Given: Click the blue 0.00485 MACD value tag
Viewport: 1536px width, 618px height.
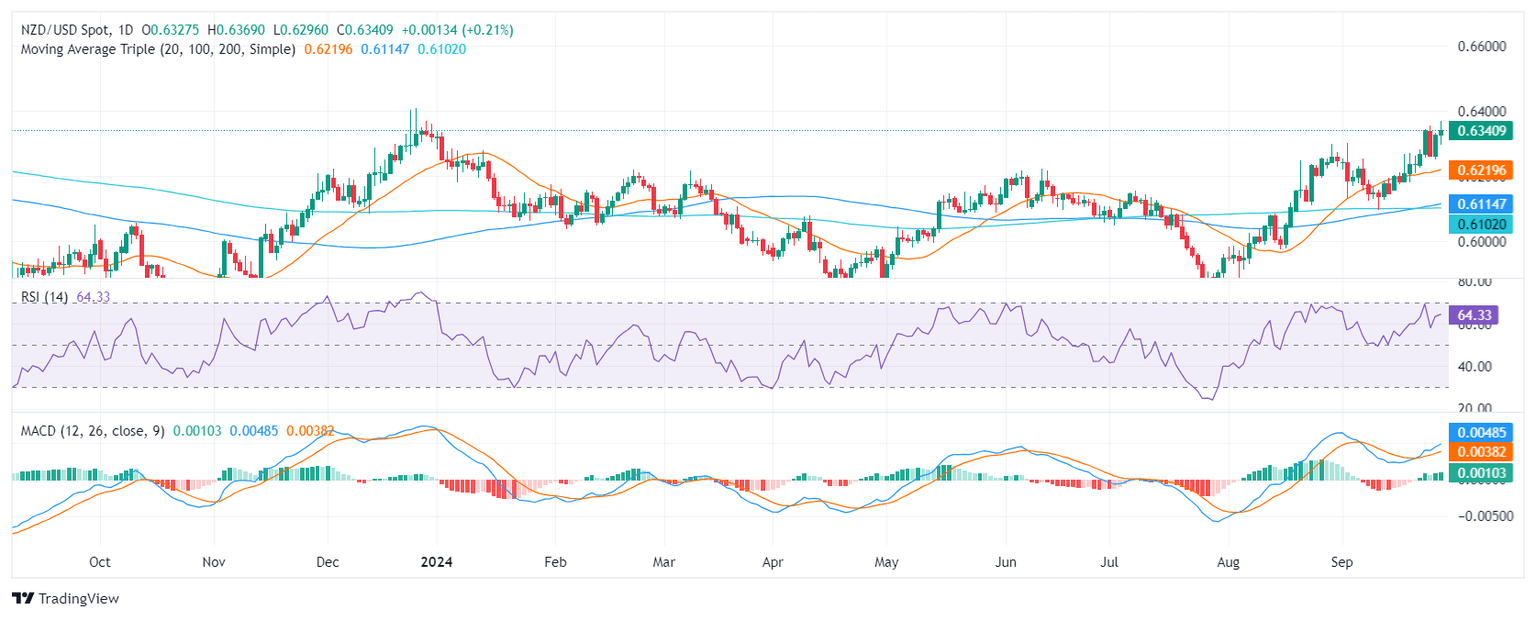Looking at the screenshot, I should pos(1482,433).
